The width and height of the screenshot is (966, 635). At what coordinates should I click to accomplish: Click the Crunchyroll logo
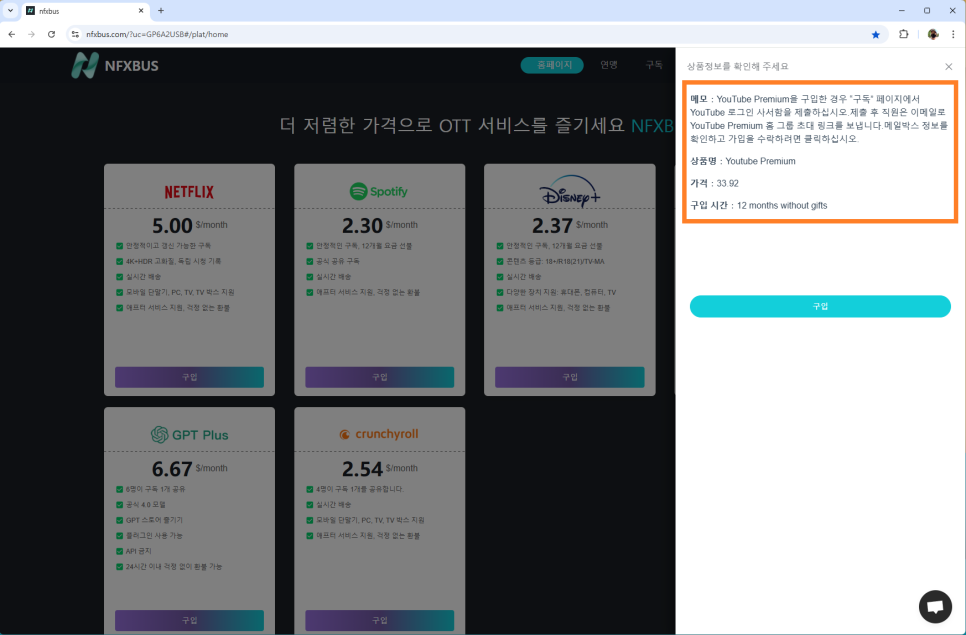(x=379, y=434)
